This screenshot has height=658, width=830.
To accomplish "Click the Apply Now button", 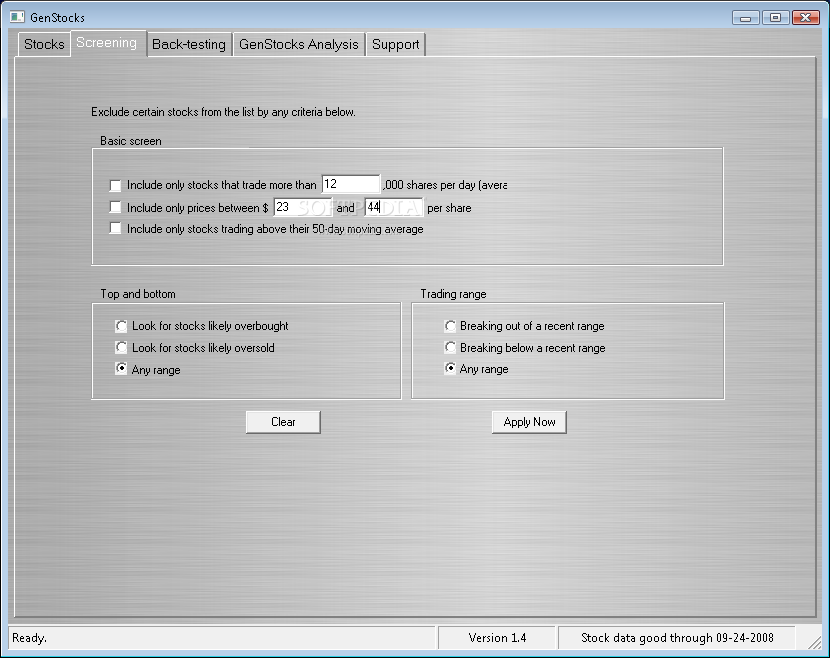I will tap(529, 422).
